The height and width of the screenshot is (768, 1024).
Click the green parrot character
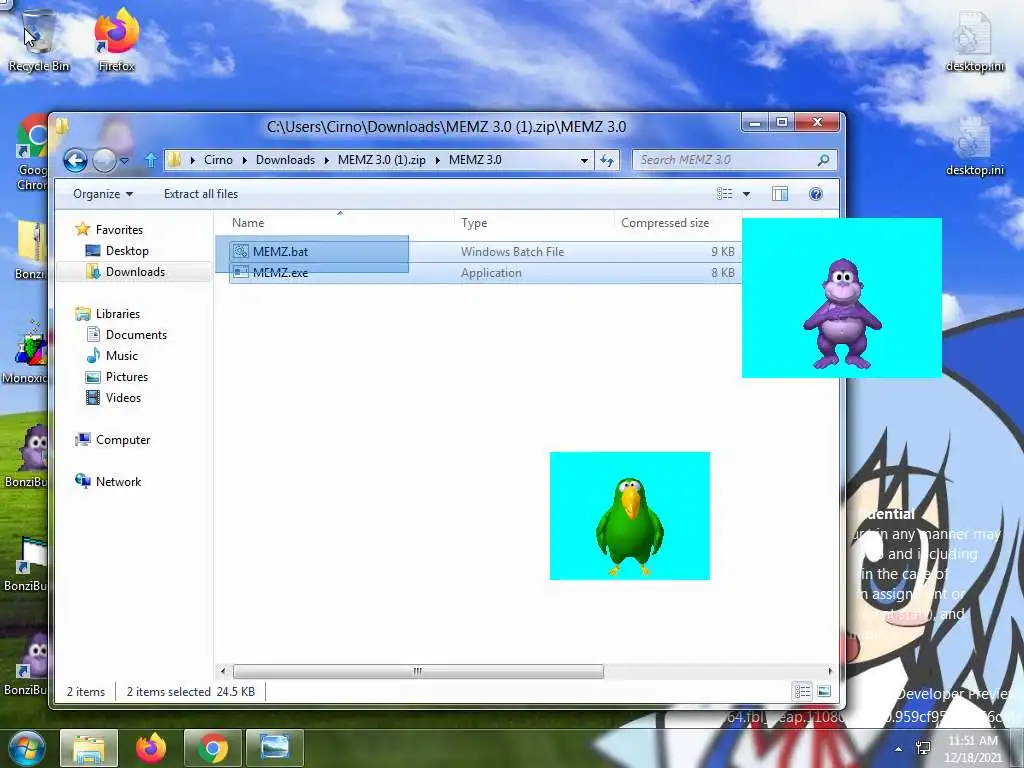[630, 526]
